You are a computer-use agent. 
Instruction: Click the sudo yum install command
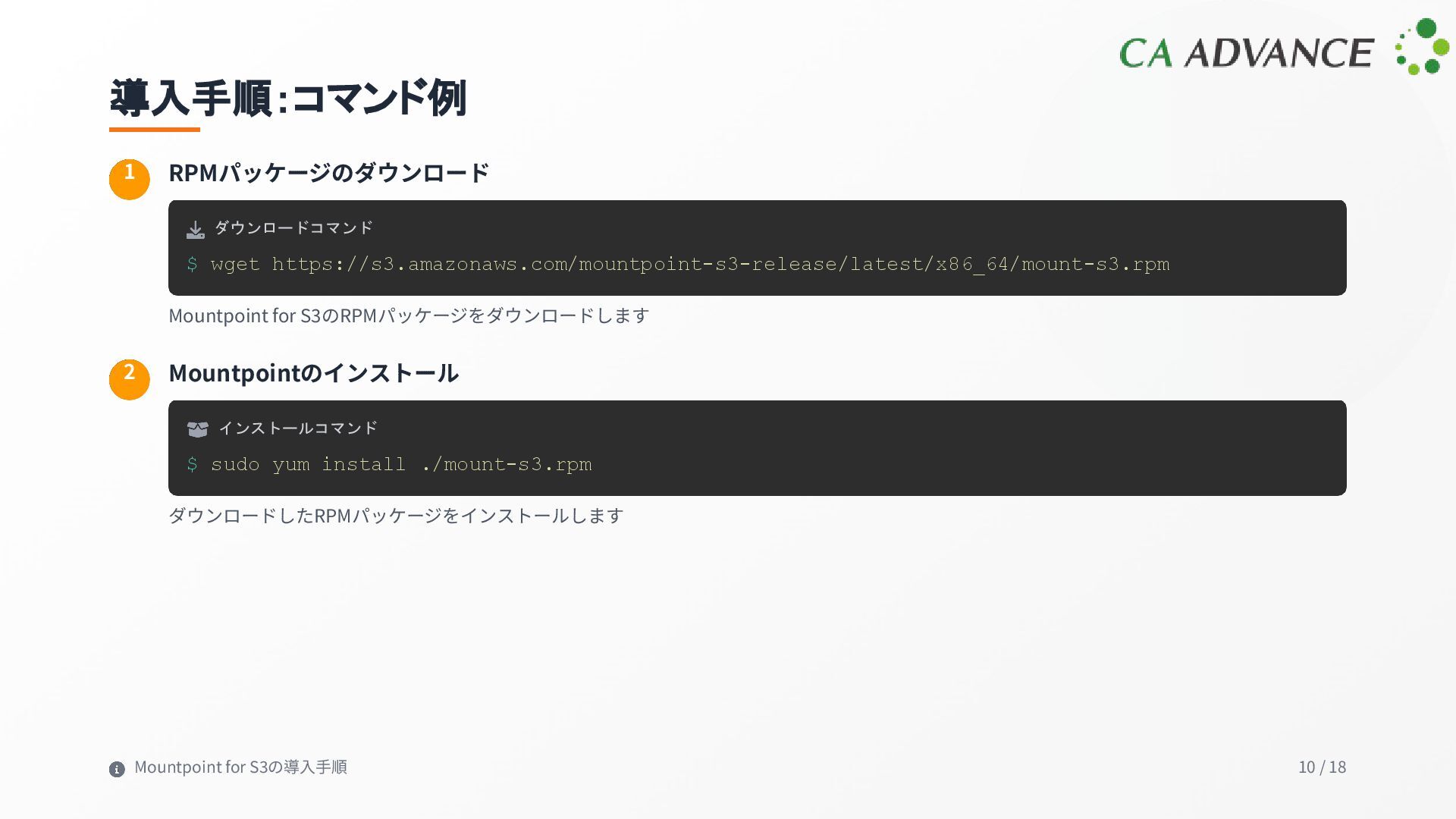pyautogui.click(x=401, y=464)
